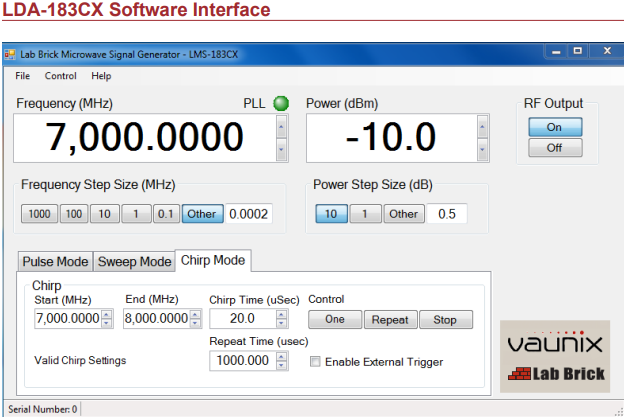Increment chirp End frequency spinner
Image resolution: width=624 pixels, height=417 pixels.
click(x=195, y=314)
